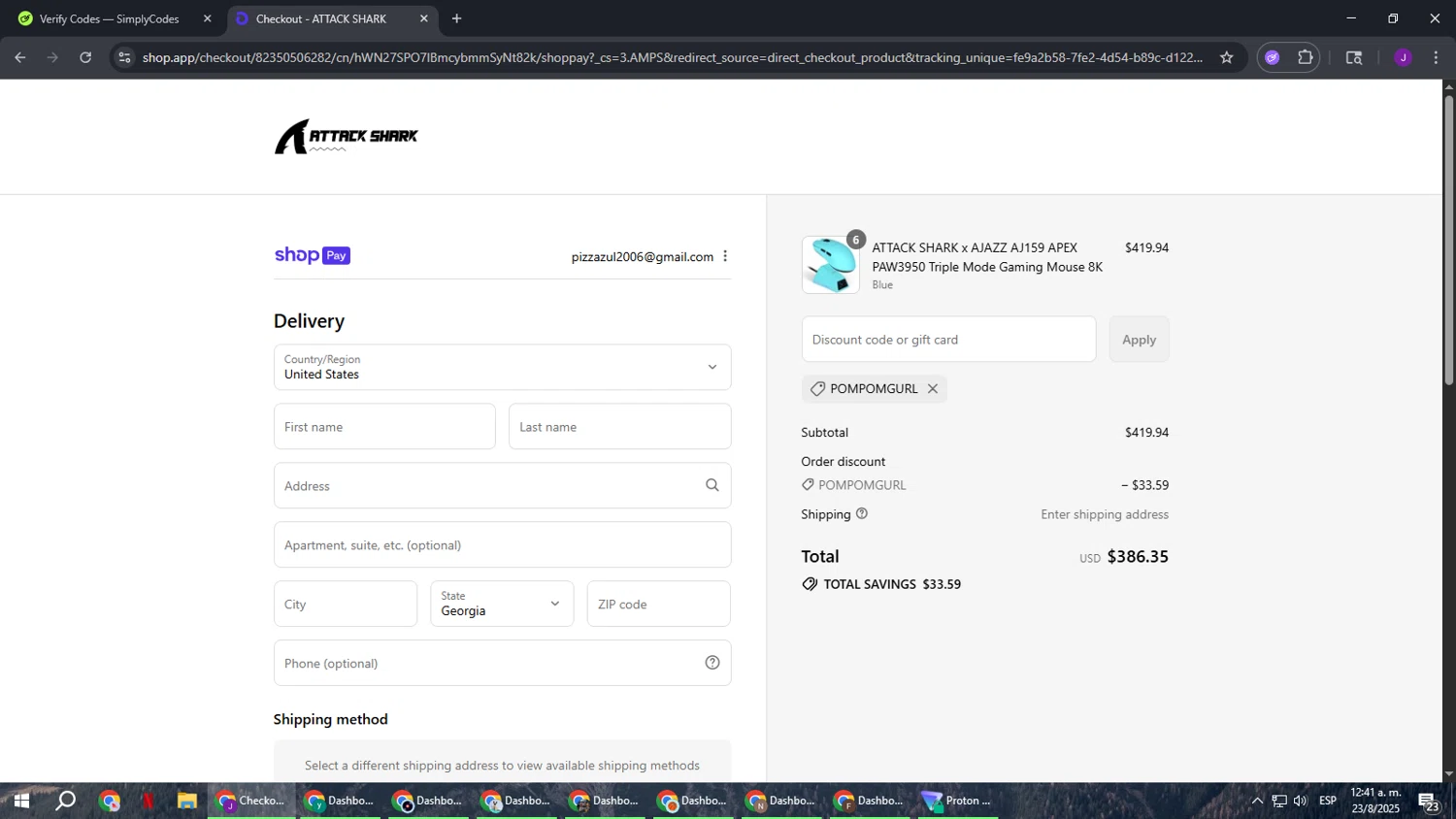Open Chrome side panel search icon
Image resolution: width=1456 pixels, height=819 pixels.
[1354, 57]
